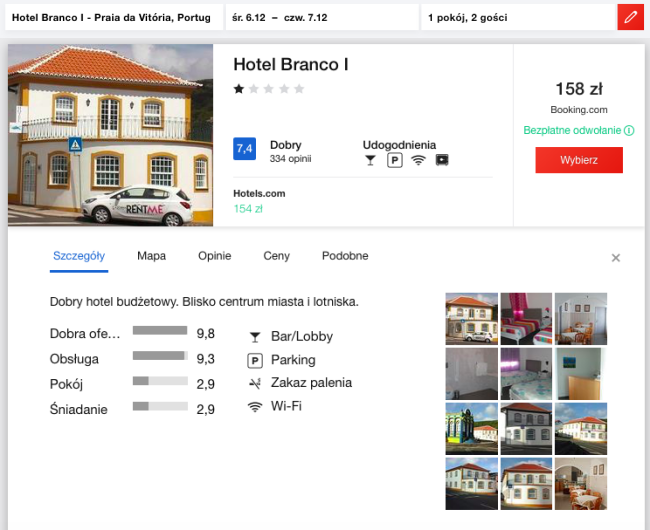Open the Opinie tab

pyautogui.click(x=214, y=256)
